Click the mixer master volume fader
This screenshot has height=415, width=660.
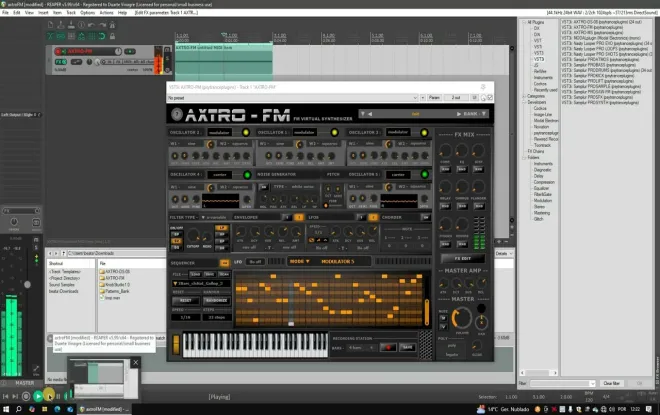point(27,285)
